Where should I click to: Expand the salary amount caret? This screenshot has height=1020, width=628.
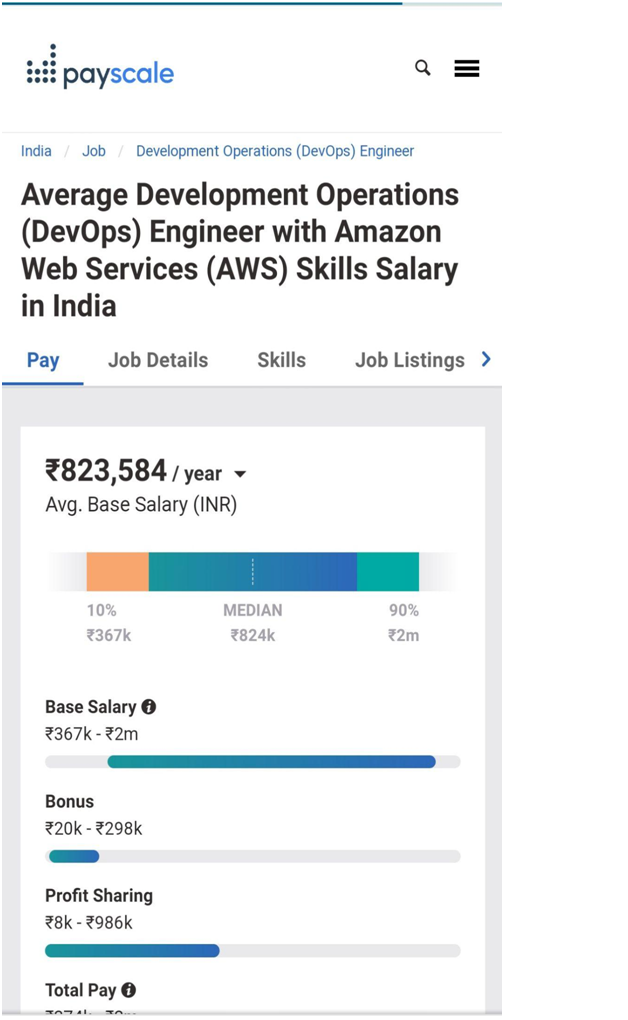coord(239,474)
